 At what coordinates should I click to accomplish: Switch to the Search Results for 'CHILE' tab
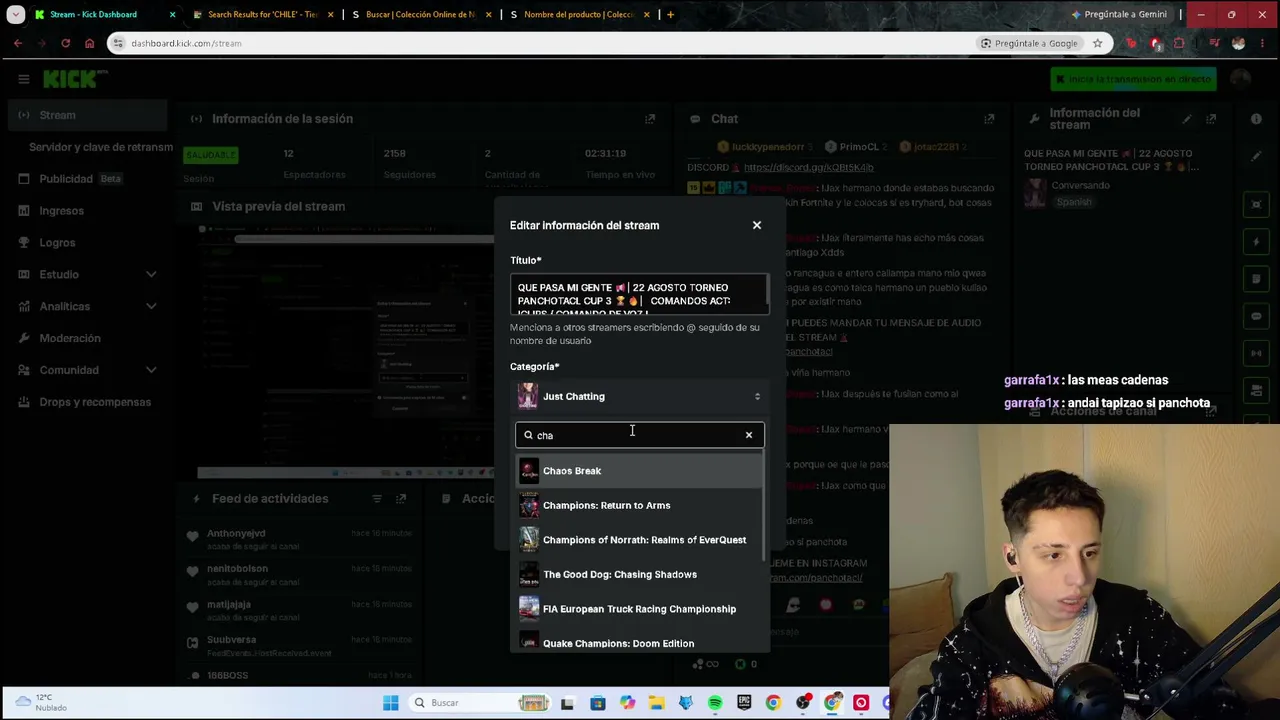point(263,14)
